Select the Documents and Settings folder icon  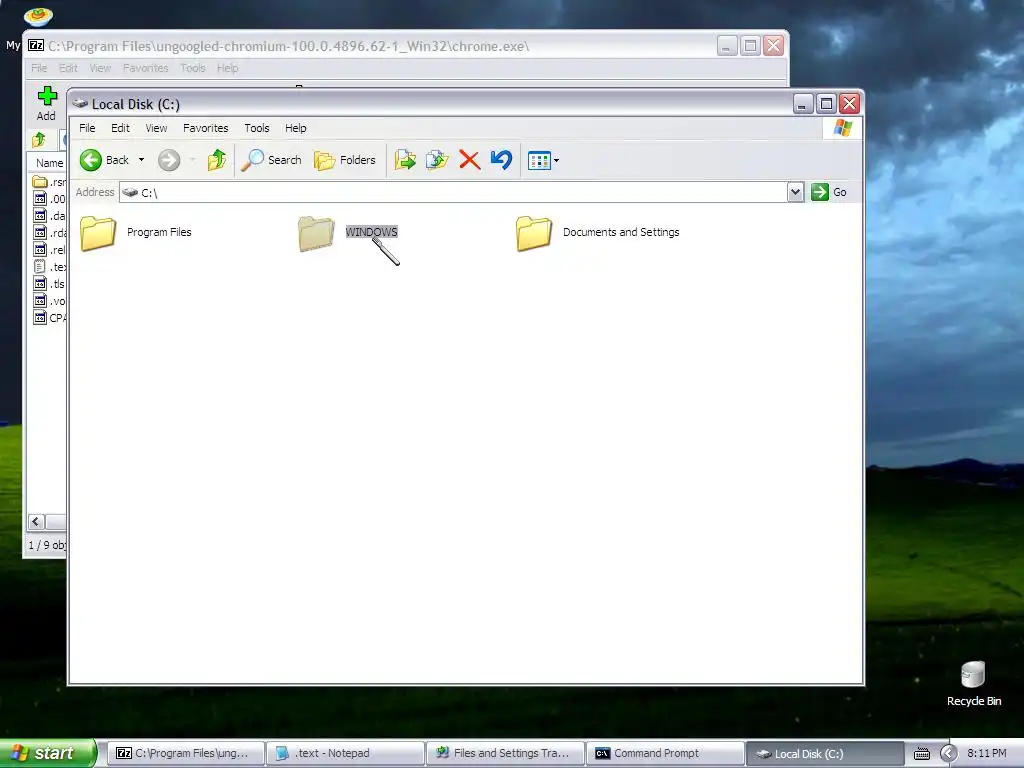click(x=534, y=233)
